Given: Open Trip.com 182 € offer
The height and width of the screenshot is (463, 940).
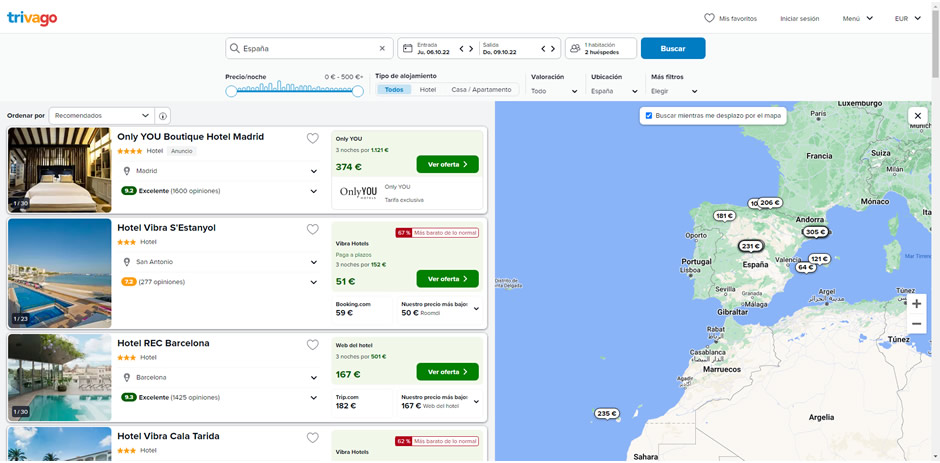Looking at the screenshot, I should pyautogui.click(x=362, y=402).
